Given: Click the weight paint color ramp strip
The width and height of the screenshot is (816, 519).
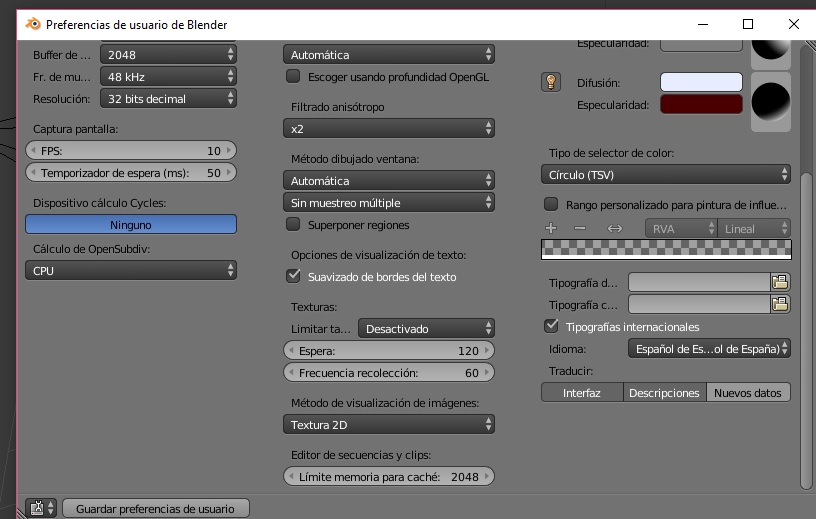Looking at the screenshot, I should (x=666, y=249).
